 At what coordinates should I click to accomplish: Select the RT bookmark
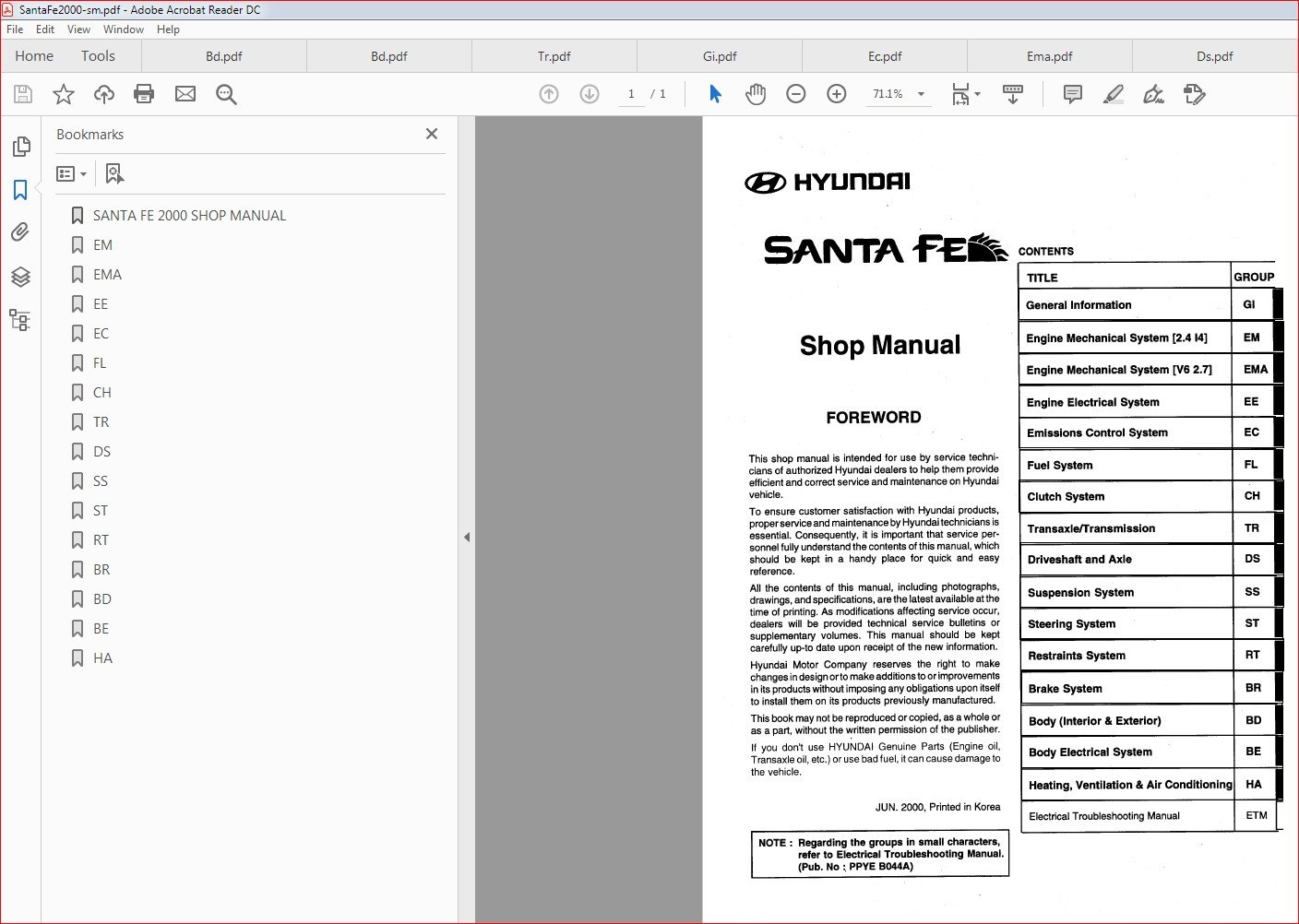[x=101, y=540]
